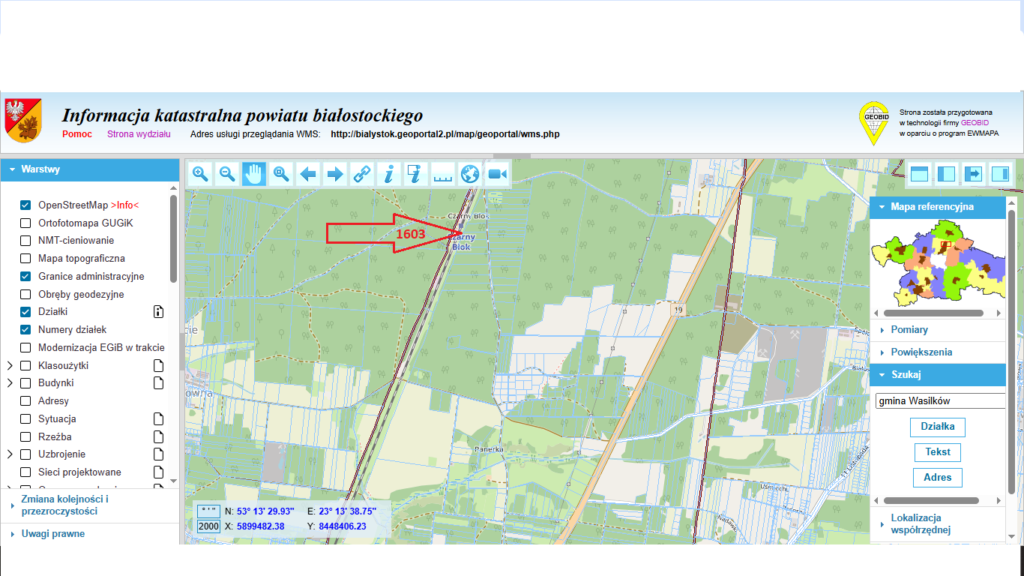Enable the NMT-cieniowanie layer
This screenshot has height=576, width=1024.
(x=25, y=240)
